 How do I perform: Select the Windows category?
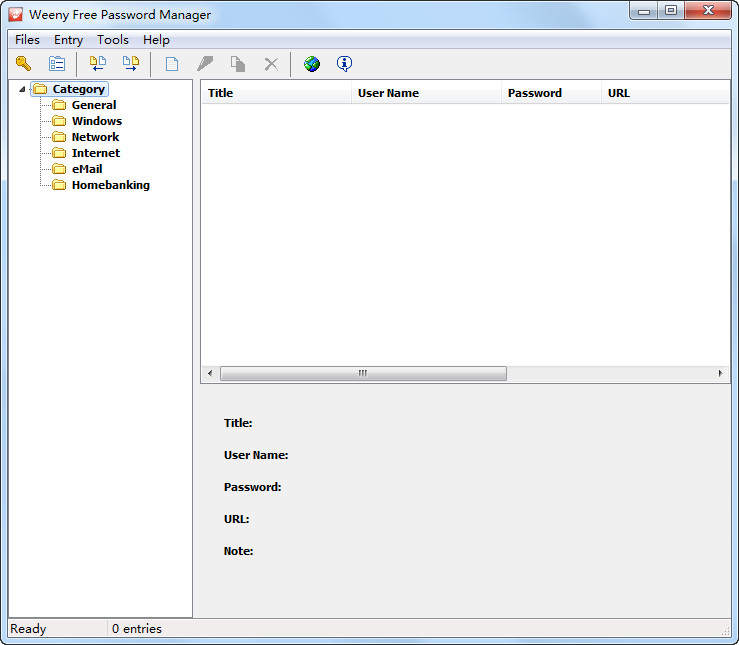coord(97,121)
